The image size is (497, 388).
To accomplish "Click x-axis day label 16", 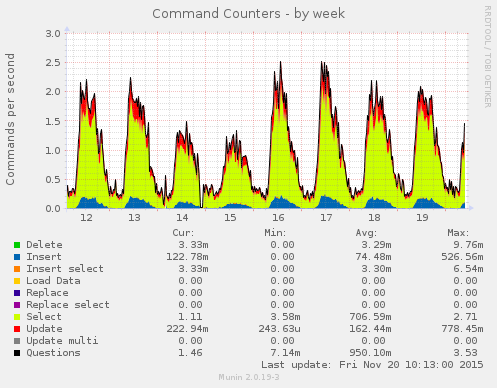I will [278, 218].
